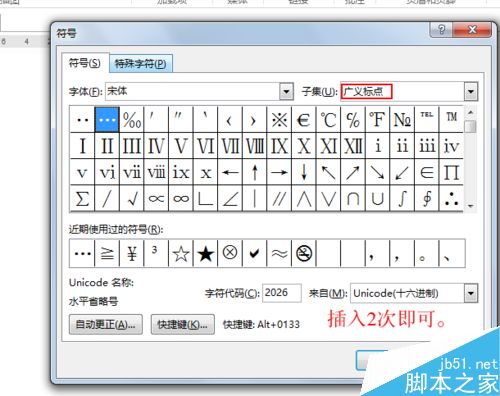This screenshot has width=500, height=396.
Task: Switch to the 符号(S) tab
Action: coord(85,63)
